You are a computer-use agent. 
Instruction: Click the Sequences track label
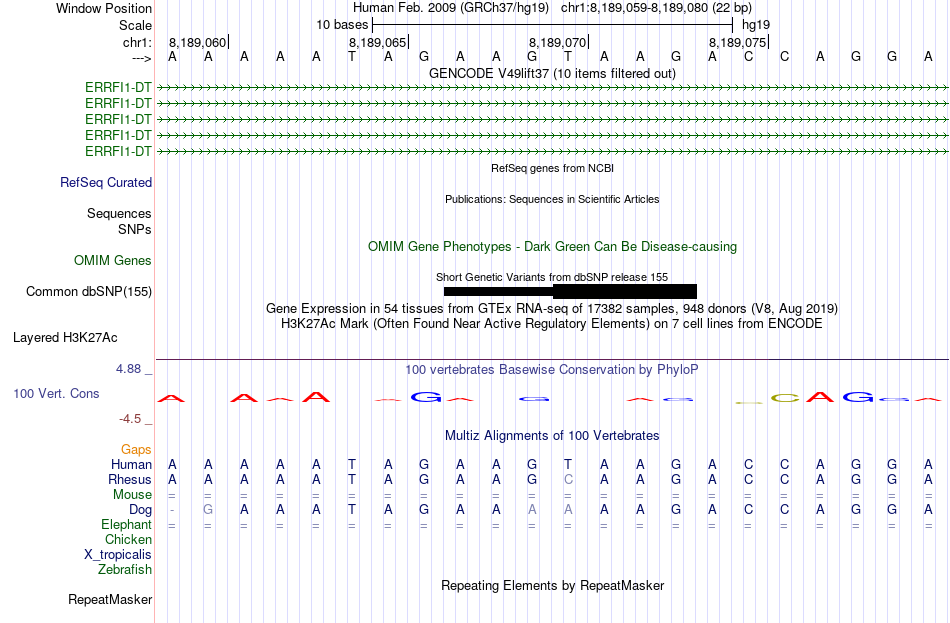click(x=119, y=213)
